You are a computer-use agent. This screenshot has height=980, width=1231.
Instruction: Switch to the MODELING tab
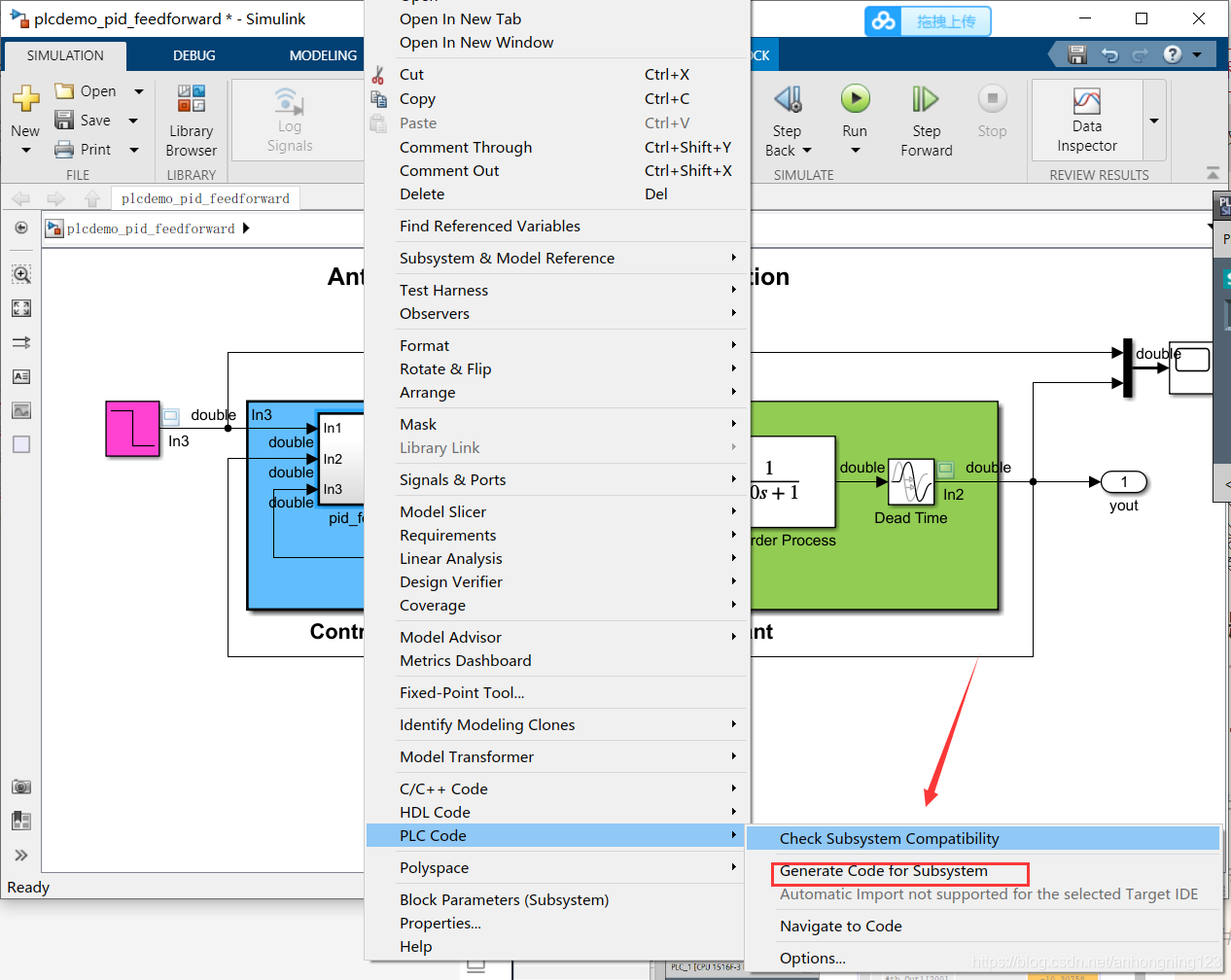pos(323,55)
